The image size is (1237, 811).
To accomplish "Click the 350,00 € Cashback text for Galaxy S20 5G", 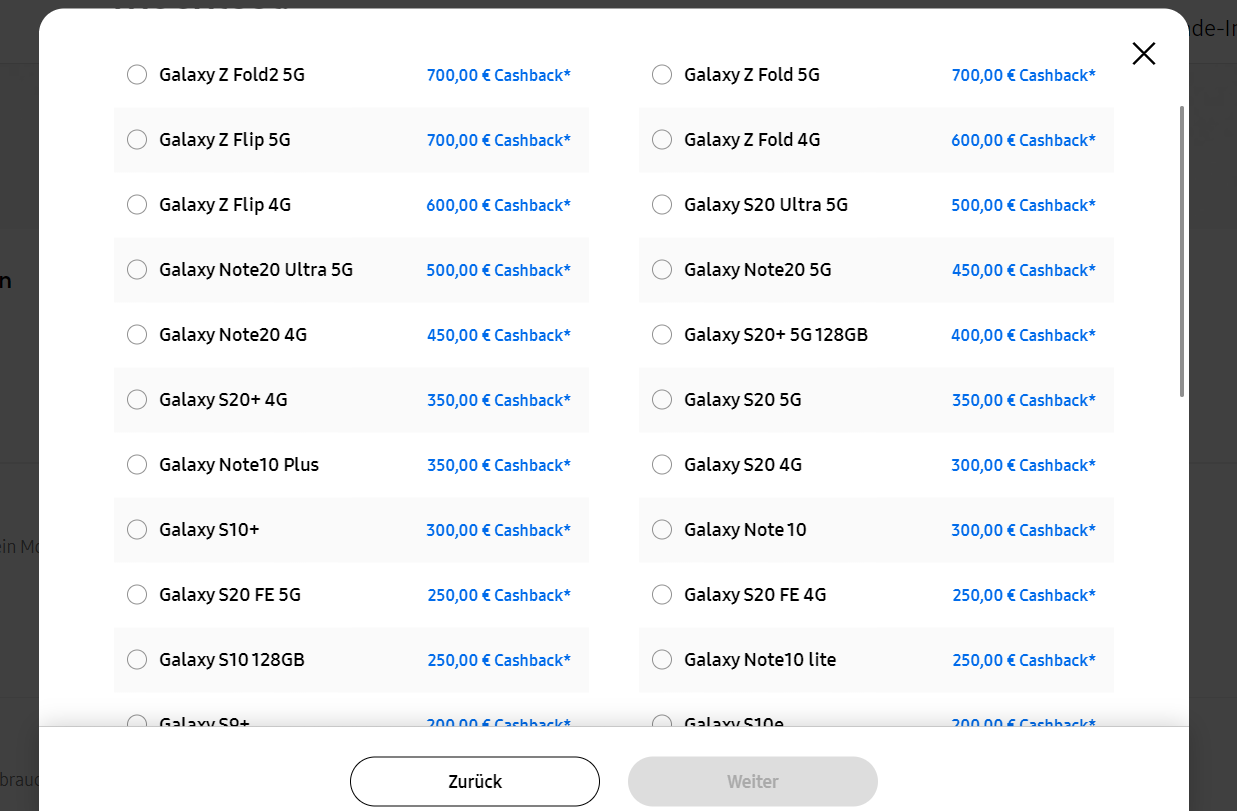I will point(1024,400).
